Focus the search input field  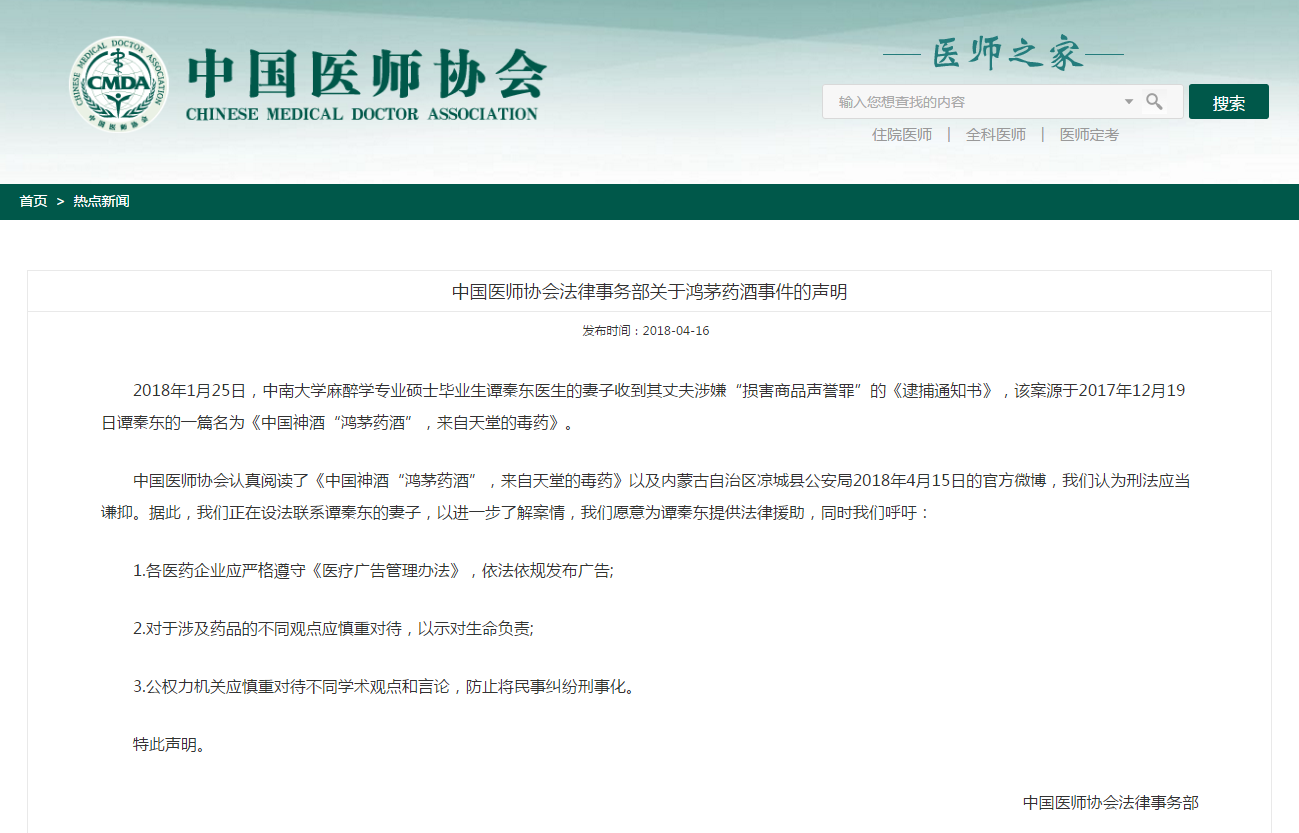[1002, 101]
